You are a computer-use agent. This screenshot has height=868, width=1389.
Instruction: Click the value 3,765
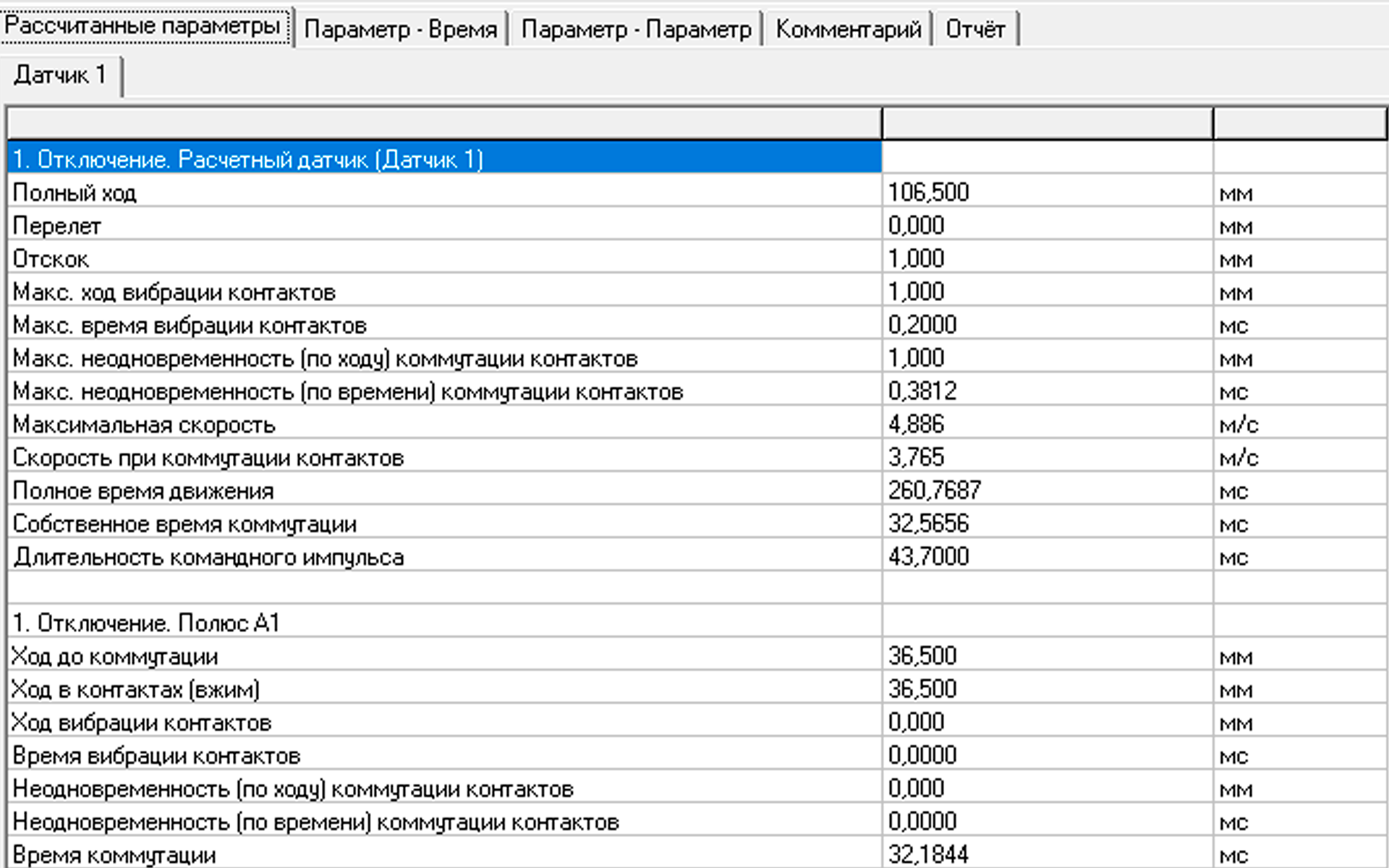click(916, 457)
